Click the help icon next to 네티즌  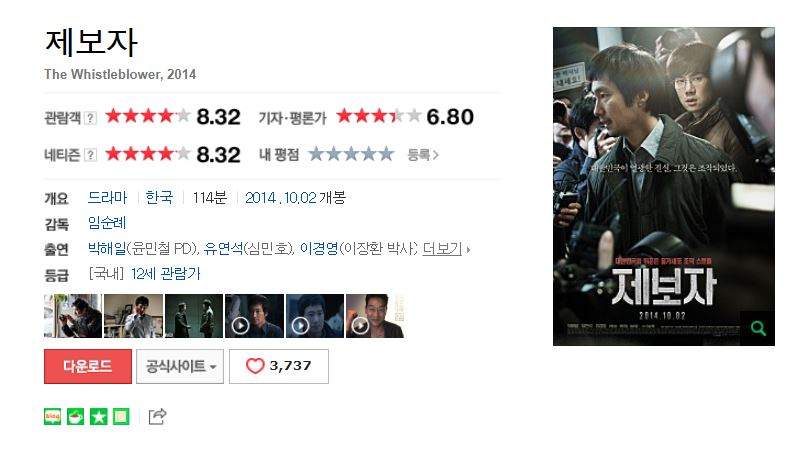tap(90, 155)
